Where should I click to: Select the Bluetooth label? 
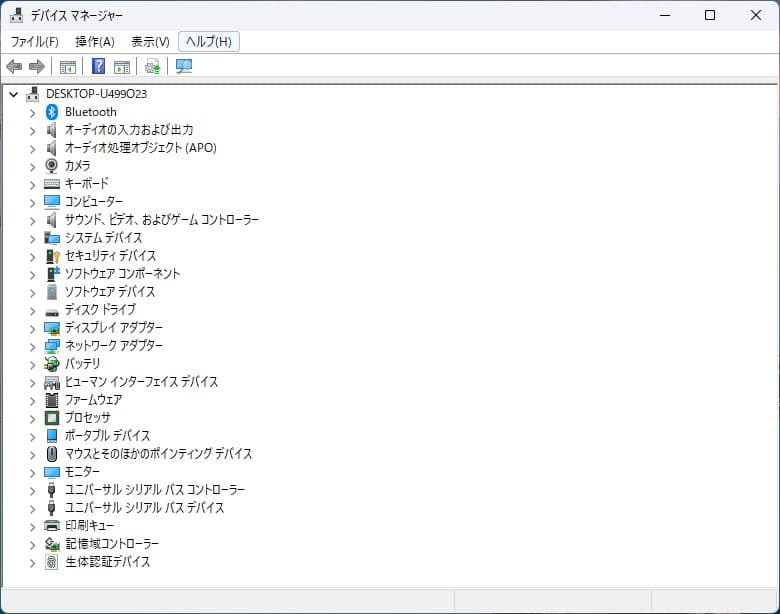coord(91,112)
